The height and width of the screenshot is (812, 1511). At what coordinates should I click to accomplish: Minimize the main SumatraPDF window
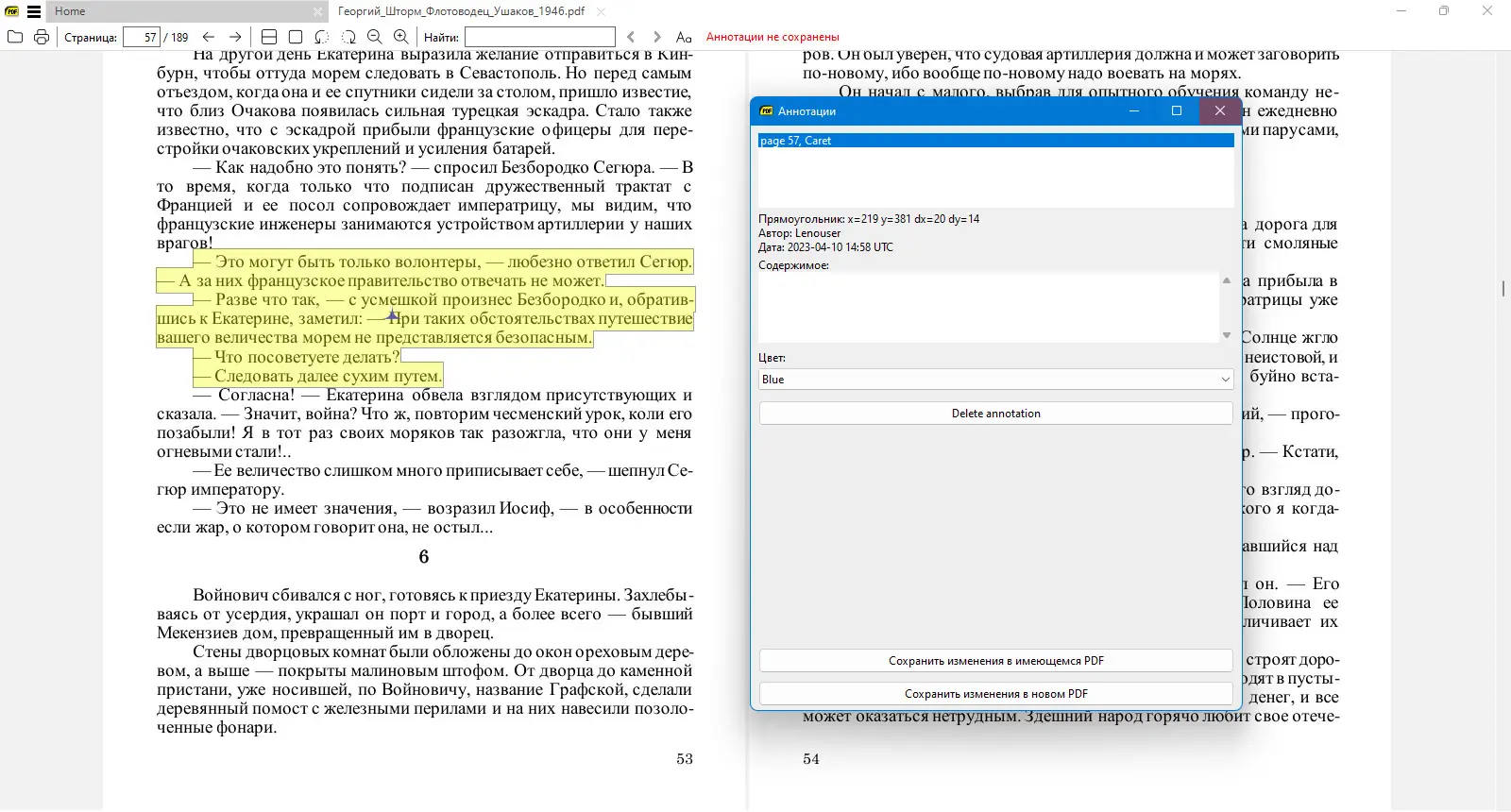[x=1401, y=11]
